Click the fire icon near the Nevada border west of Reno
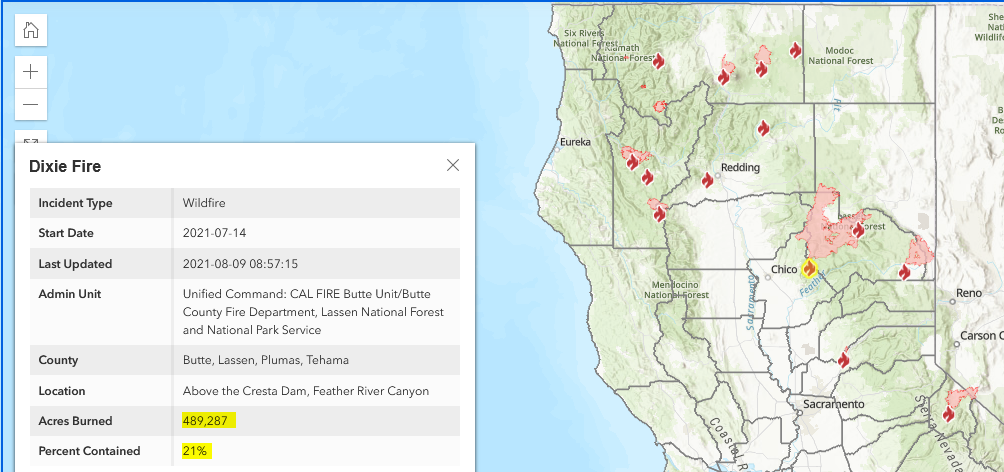Screen dimensions: 1004x472 coord(904,272)
